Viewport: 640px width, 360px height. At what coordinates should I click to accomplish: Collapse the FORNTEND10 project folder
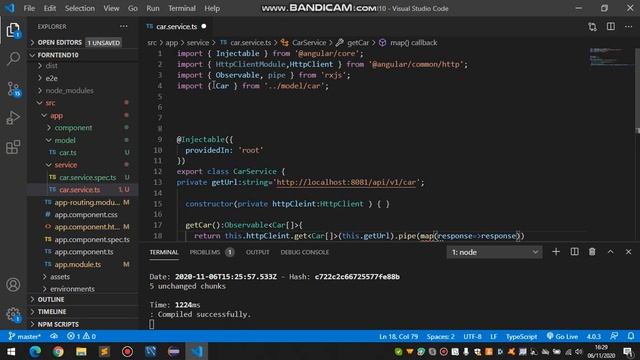(x=58, y=55)
